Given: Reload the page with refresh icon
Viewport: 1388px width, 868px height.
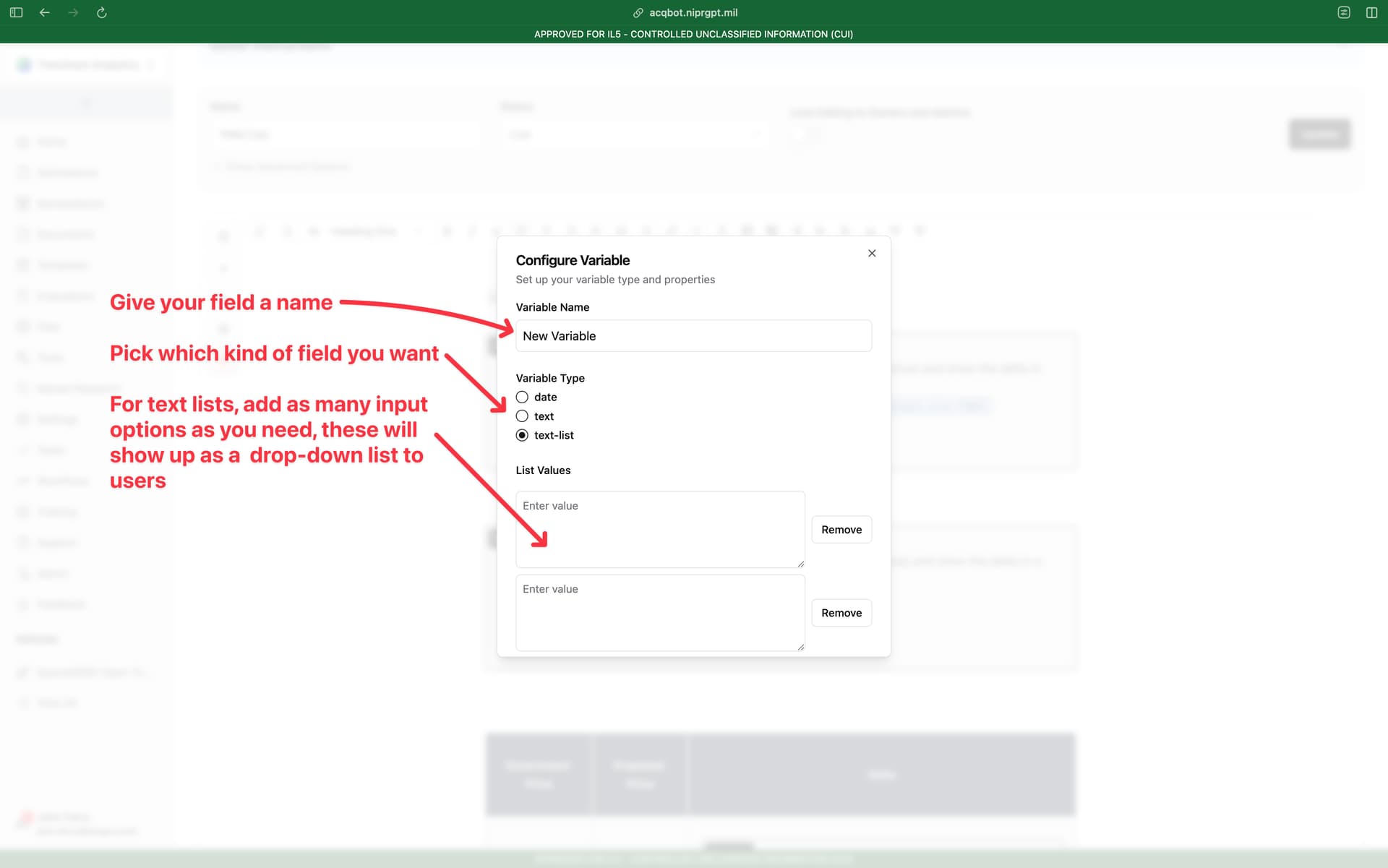Looking at the screenshot, I should tap(102, 12).
